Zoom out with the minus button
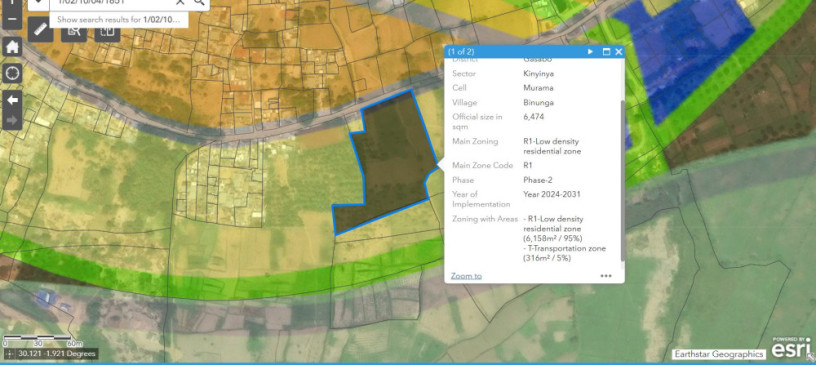 click(x=12, y=20)
